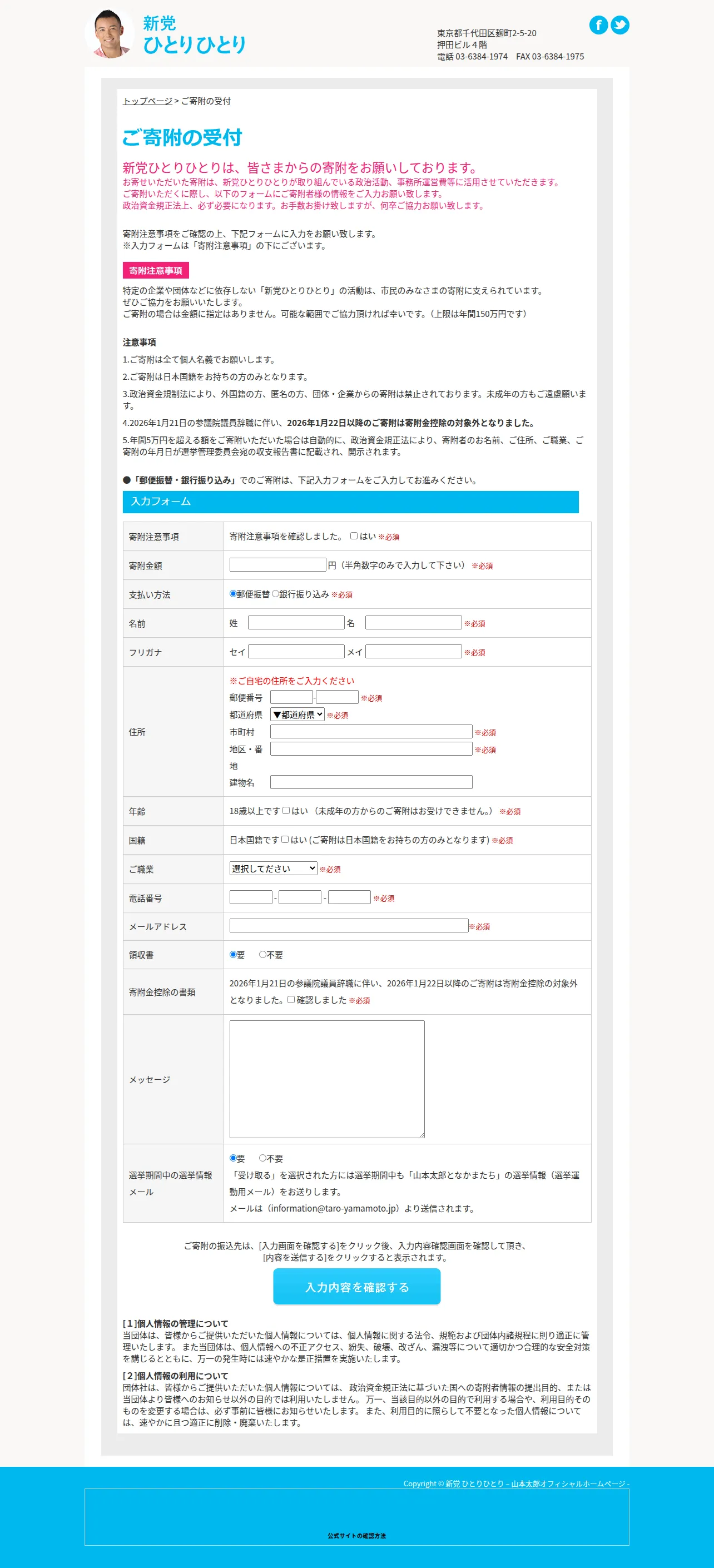Click the middle 電話番号 field
Screen dimensions: 714x1568
300,897
